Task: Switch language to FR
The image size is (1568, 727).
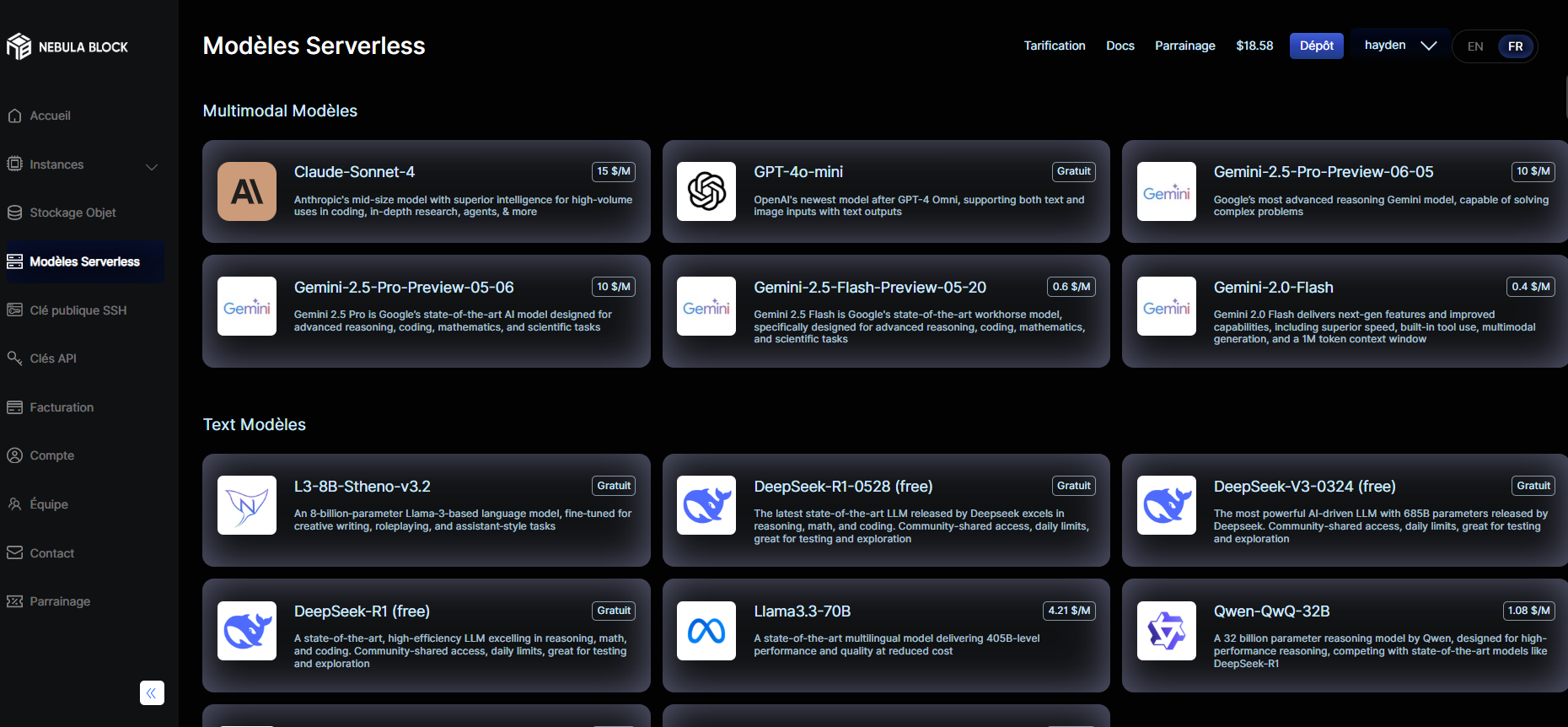Action: [x=1516, y=46]
